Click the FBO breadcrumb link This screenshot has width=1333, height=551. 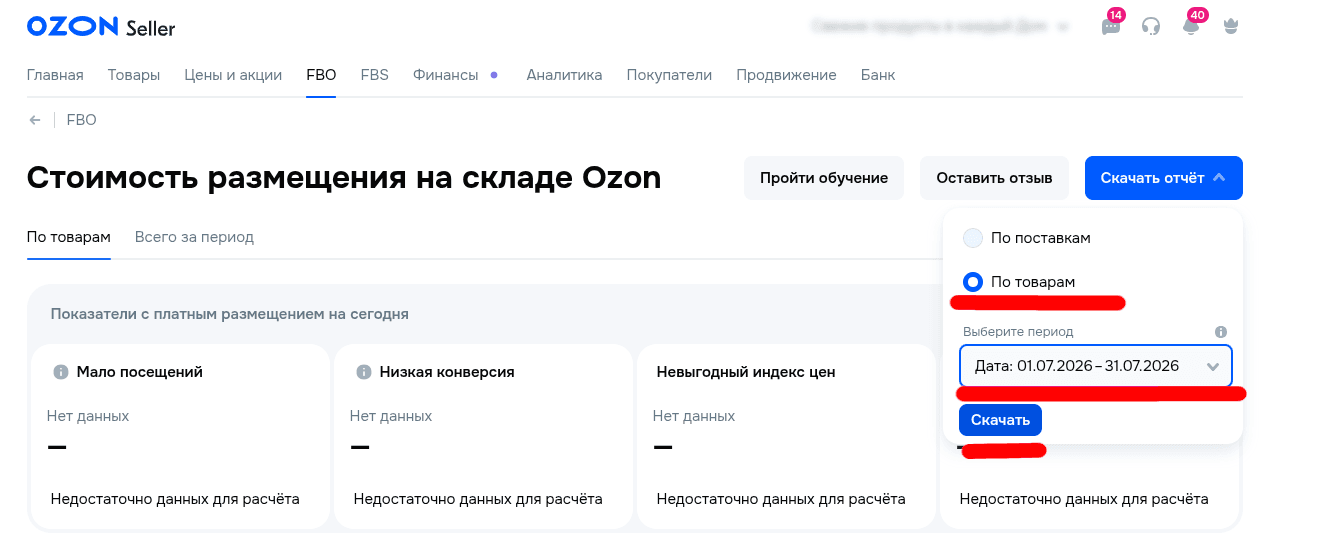(x=81, y=120)
